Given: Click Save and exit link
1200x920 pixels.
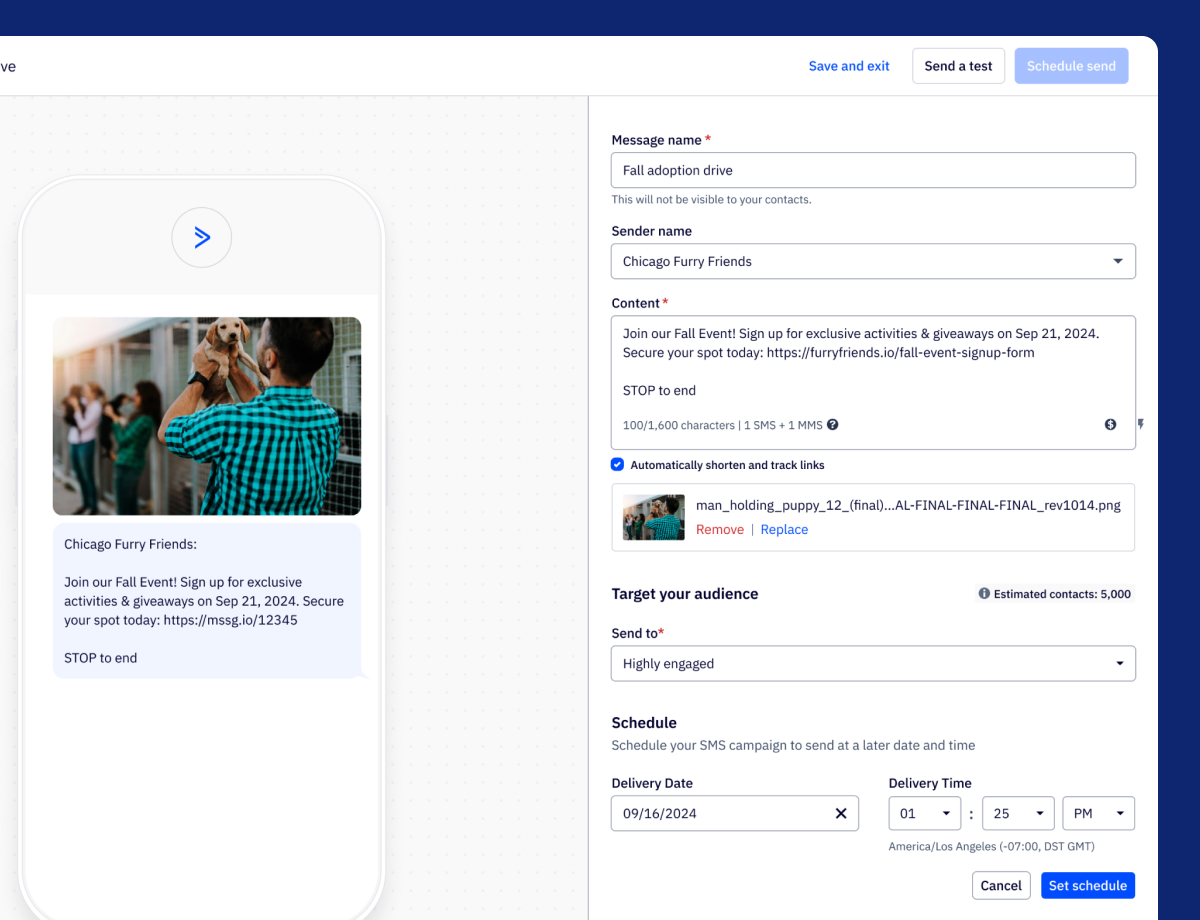Looking at the screenshot, I should [849, 66].
